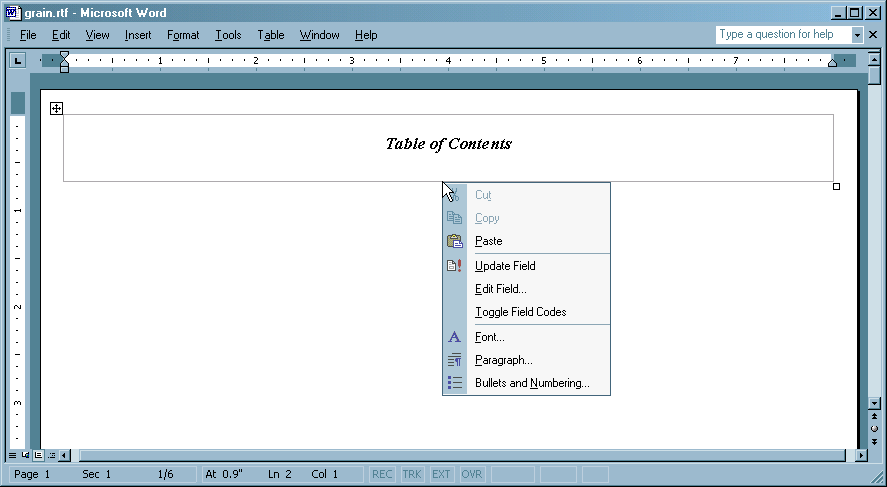Click the table resize handle square

837,187
